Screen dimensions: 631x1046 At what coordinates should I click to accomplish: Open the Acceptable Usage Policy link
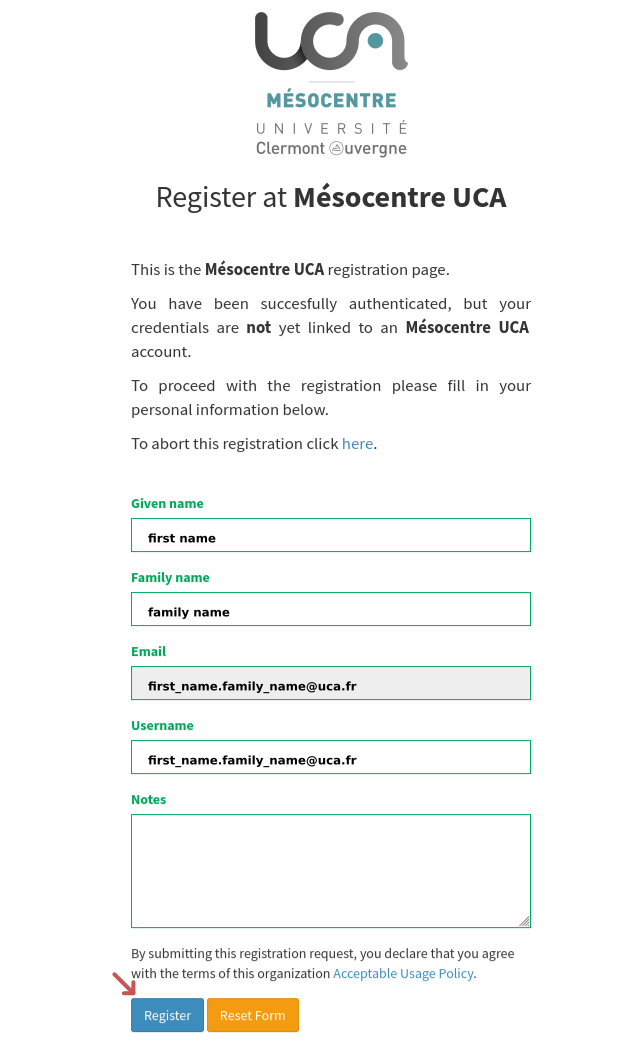pos(403,973)
